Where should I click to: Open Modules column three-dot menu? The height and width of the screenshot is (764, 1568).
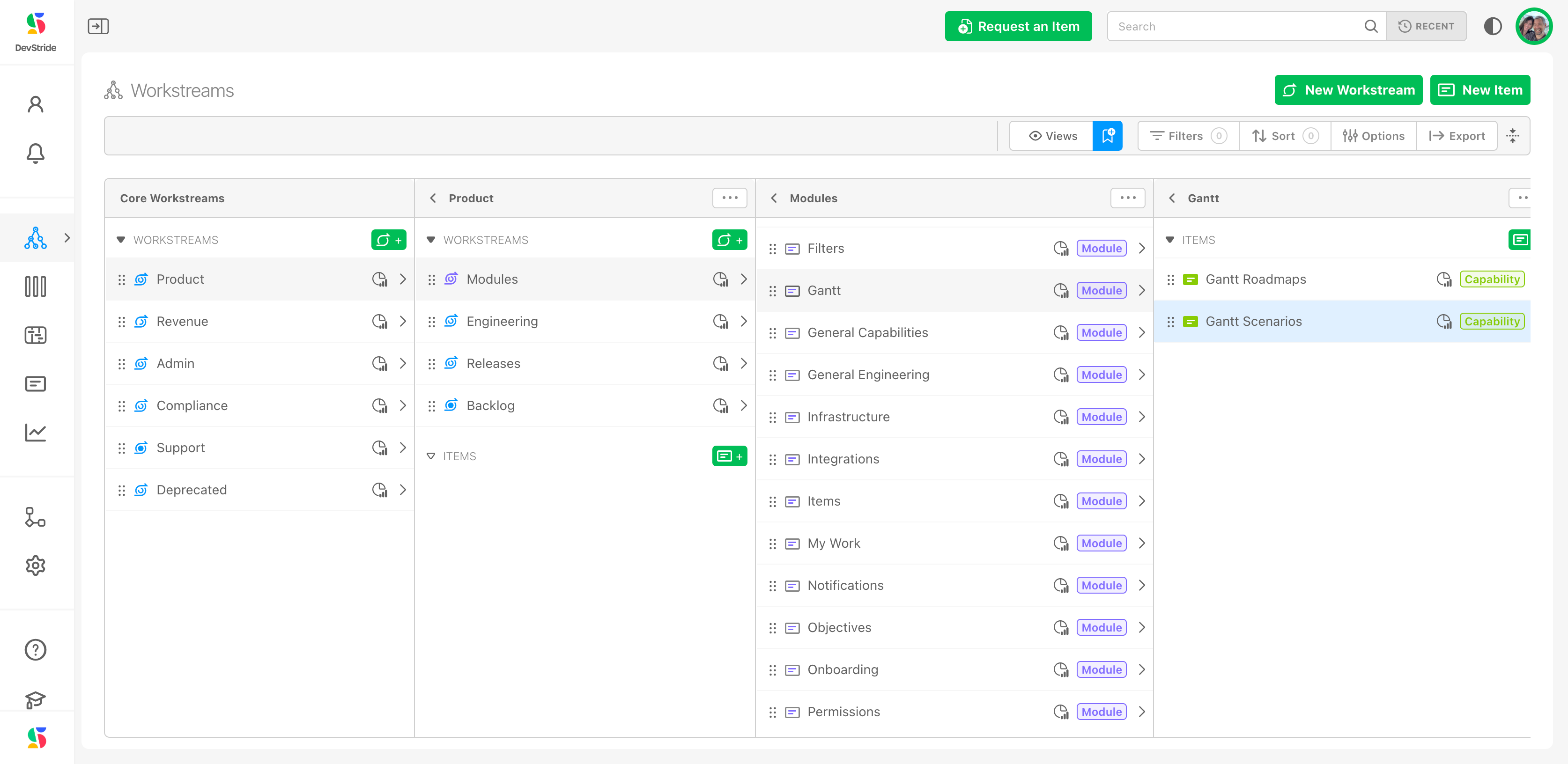point(1127,198)
